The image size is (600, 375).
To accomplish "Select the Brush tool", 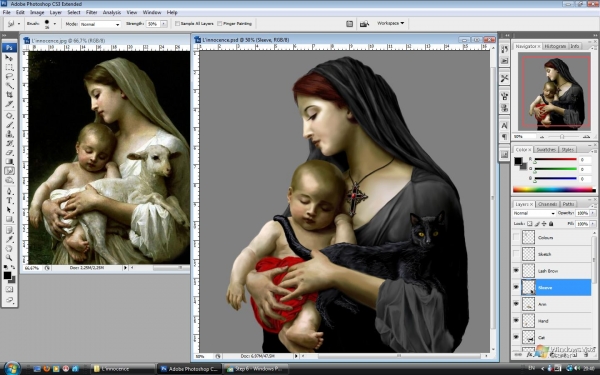I will point(9,125).
